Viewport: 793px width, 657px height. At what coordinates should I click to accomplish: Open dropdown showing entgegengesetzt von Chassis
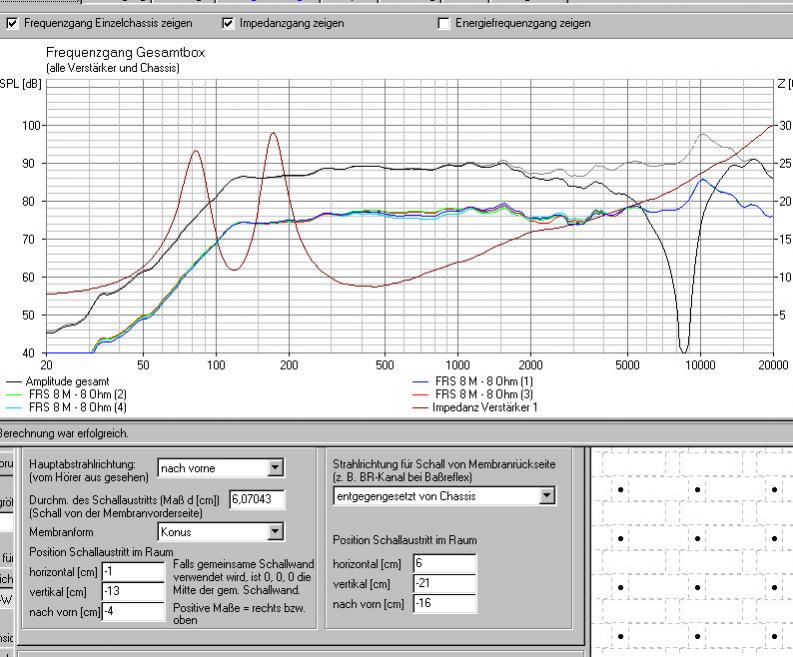[x=546, y=496]
